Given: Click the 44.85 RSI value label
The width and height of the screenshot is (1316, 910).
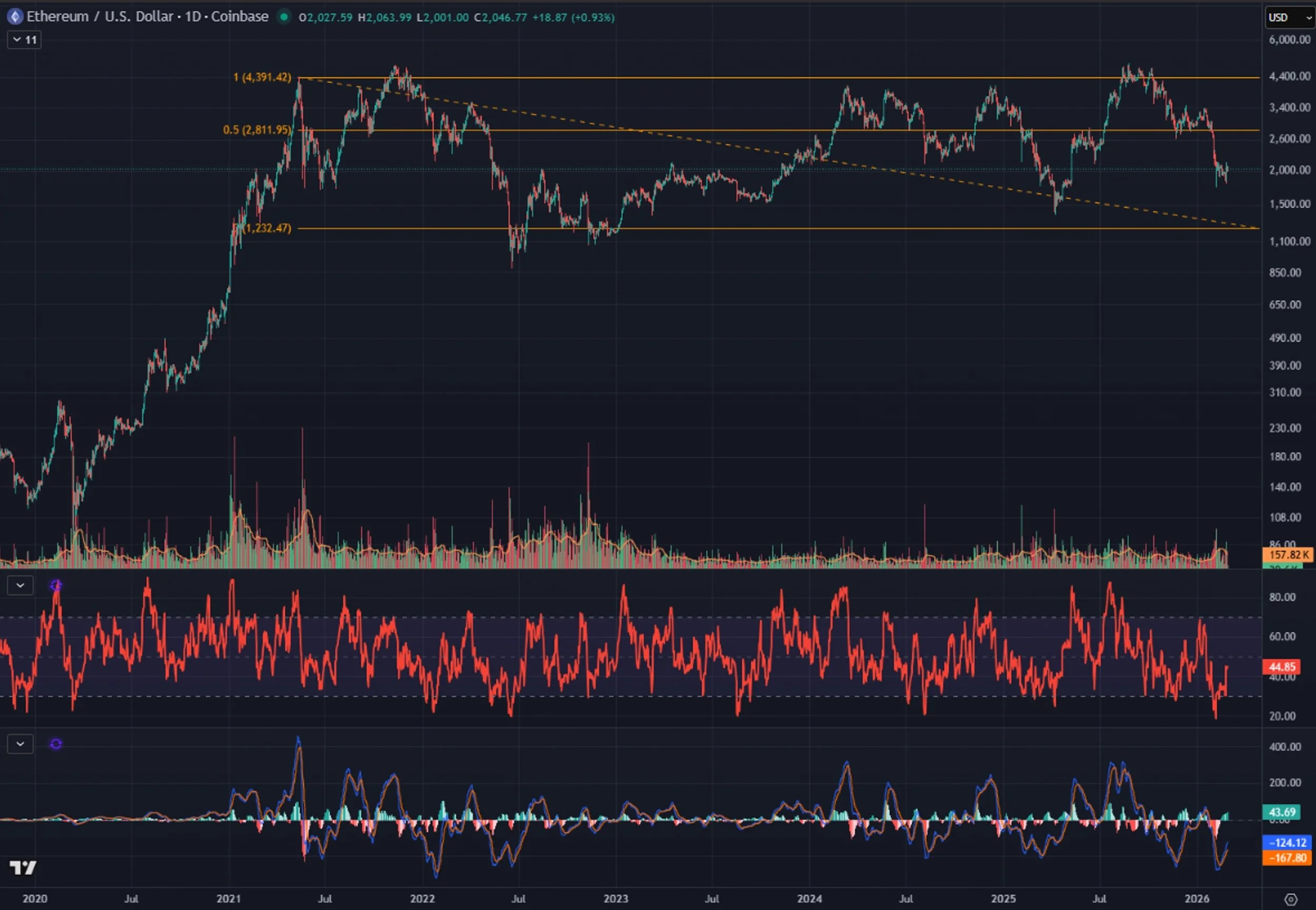Looking at the screenshot, I should (1282, 666).
